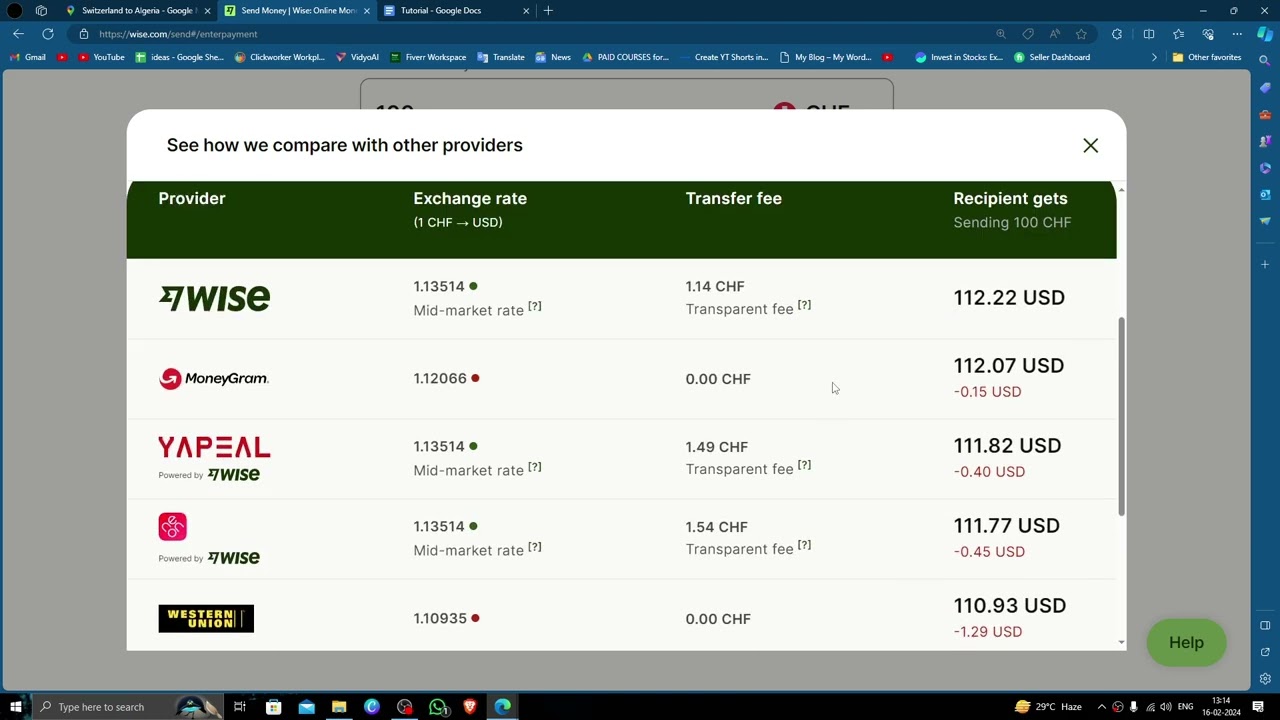This screenshot has height=720, width=1280.
Task: Open Fiverr Workspace bookmark
Action: tap(428, 57)
